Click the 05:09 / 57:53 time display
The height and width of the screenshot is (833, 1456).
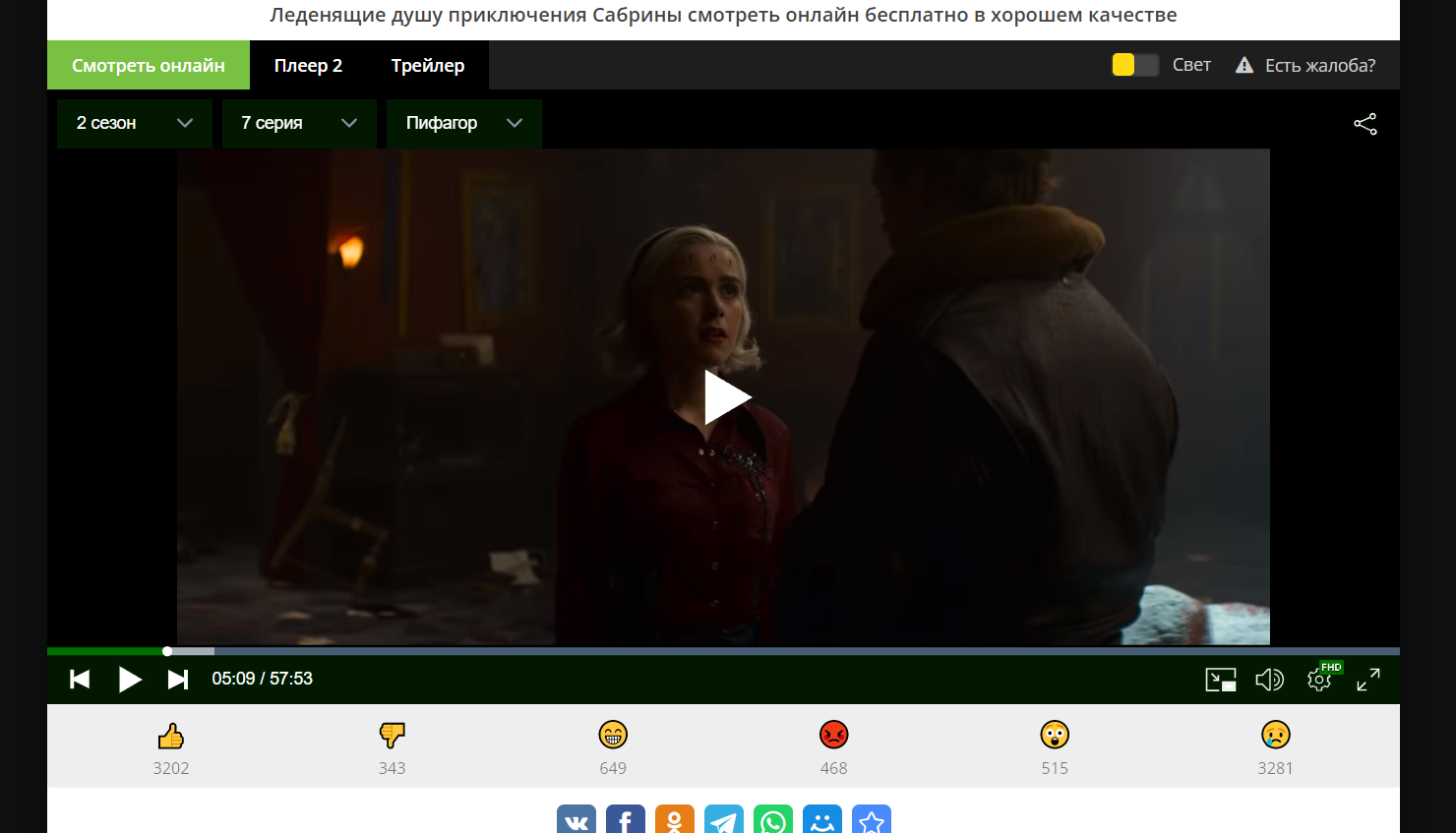(x=263, y=679)
